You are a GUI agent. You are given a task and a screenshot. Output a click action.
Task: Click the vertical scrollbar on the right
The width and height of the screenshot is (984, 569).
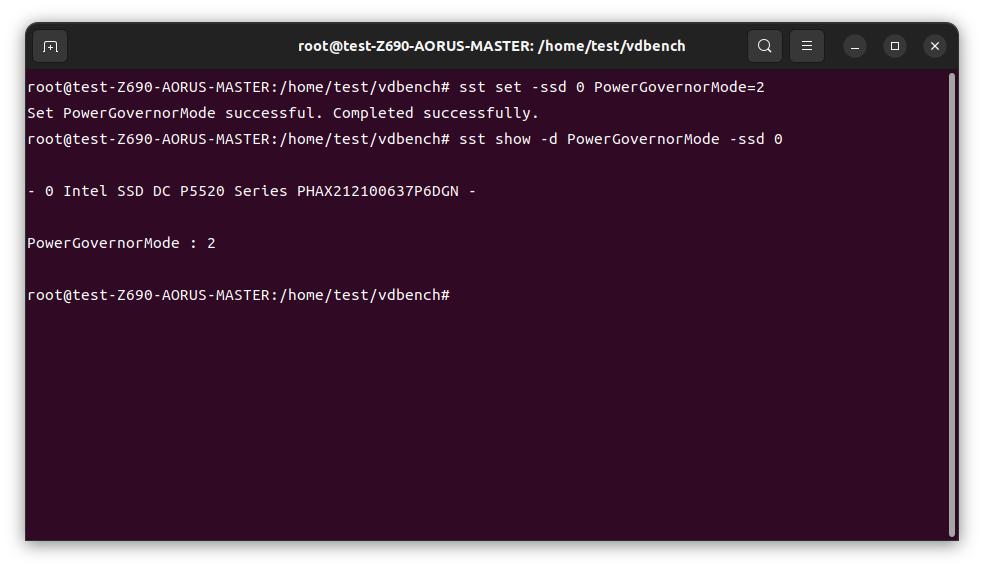click(x=951, y=300)
